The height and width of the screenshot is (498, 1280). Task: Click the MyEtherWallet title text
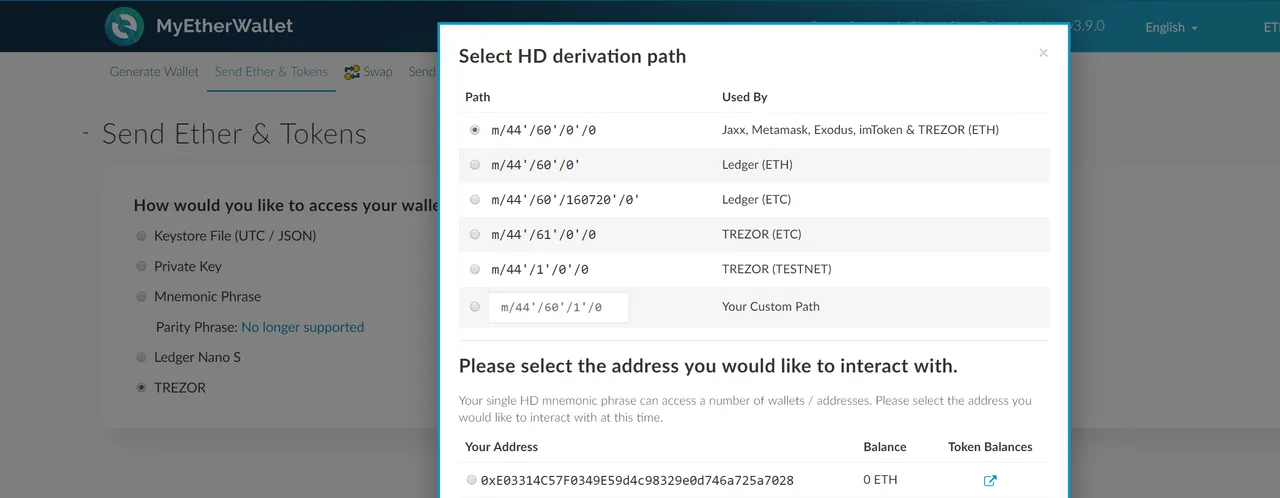click(224, 26)
